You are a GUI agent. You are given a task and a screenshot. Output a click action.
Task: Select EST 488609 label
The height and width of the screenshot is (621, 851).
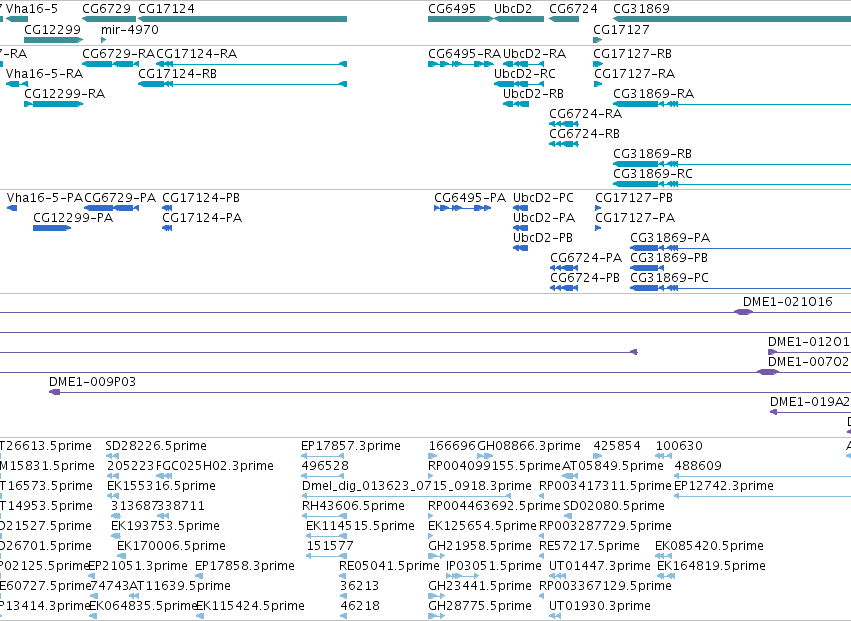[698, 466]
